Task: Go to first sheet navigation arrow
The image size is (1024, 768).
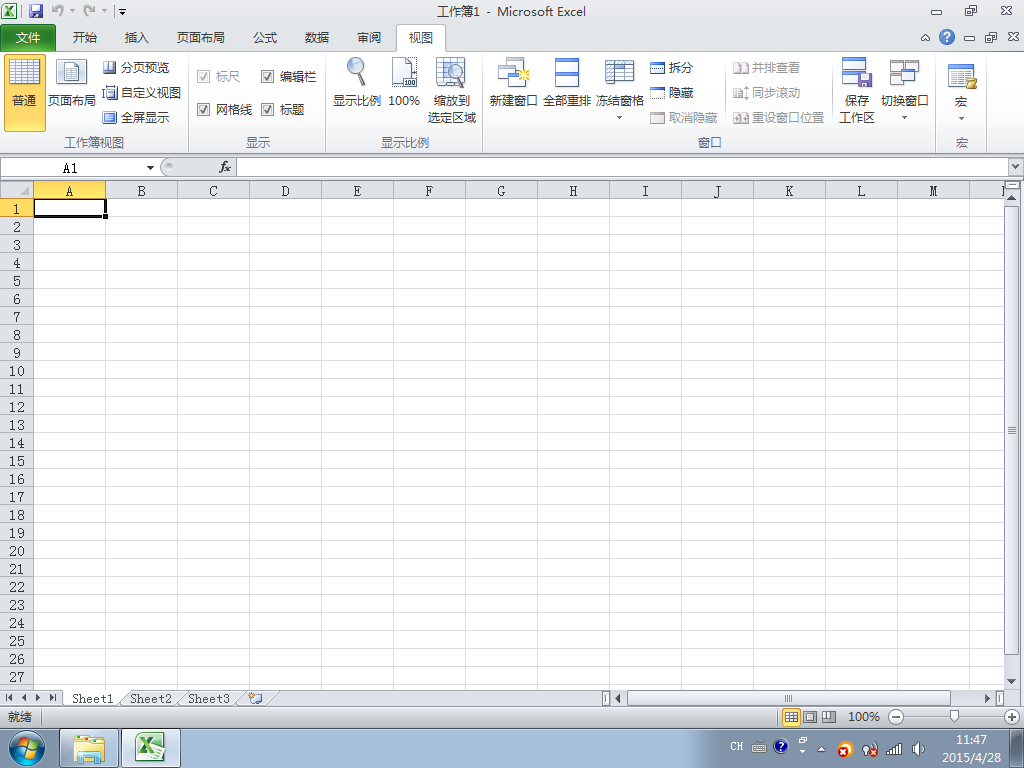Action: click(9, 698)
